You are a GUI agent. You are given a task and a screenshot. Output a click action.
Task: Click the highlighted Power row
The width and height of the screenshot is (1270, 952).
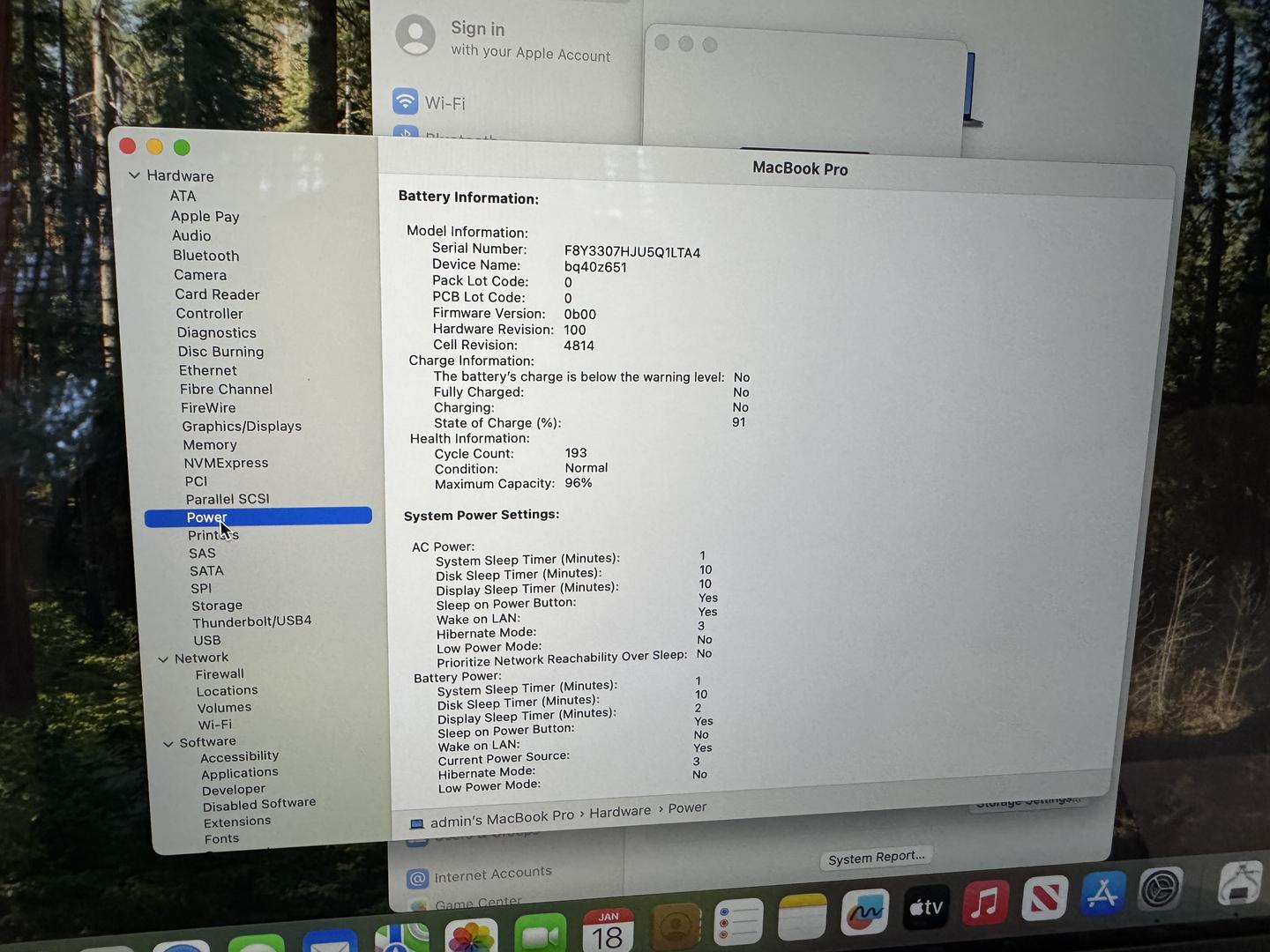(258, 517)
